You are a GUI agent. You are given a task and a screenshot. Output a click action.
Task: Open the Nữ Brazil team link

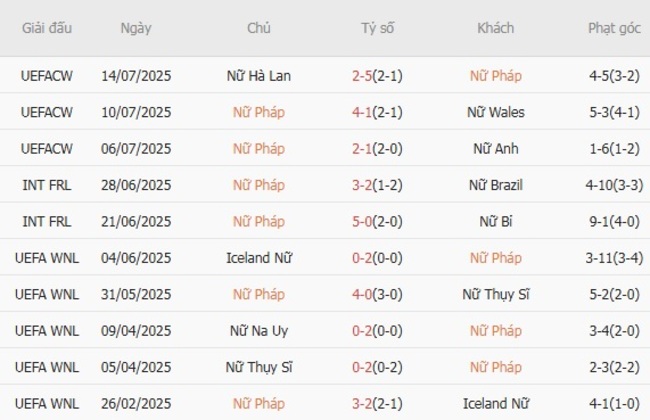(x=496, y=185)
